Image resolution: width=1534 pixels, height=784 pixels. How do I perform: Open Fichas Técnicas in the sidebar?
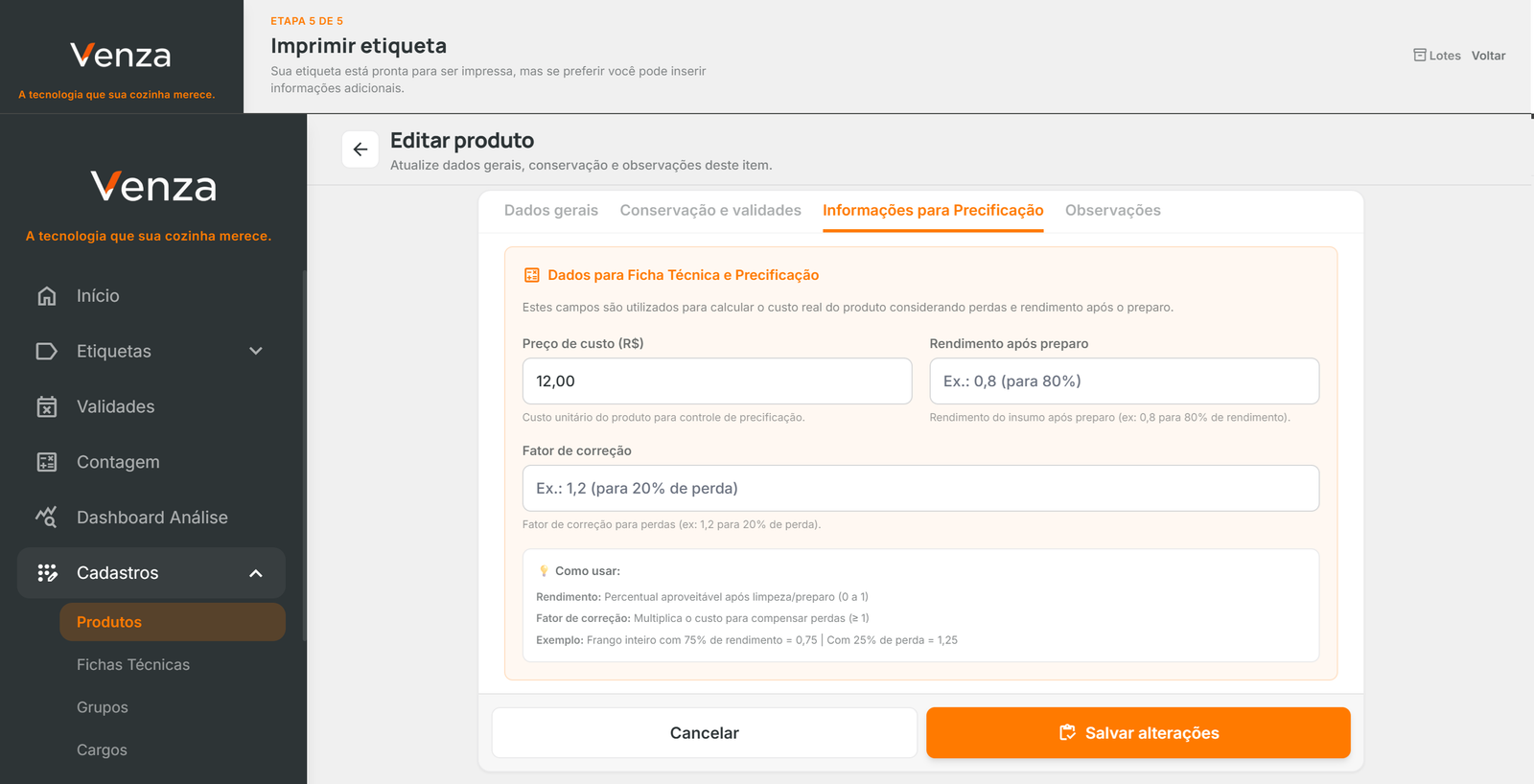pyautogui.click(x=133, y=665)
